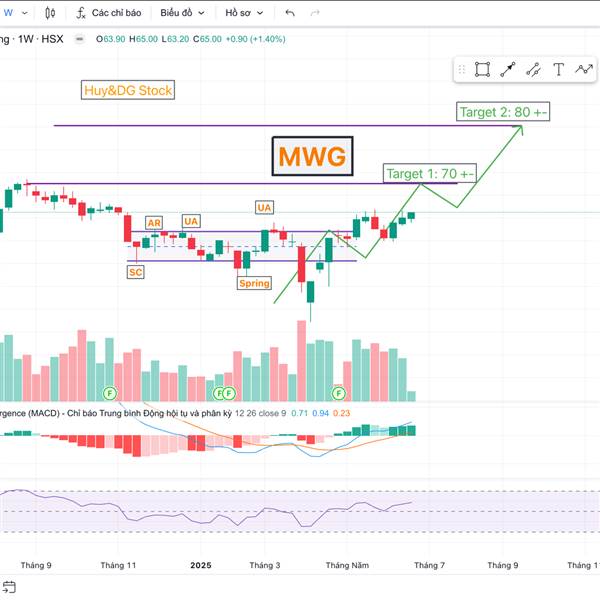
Task: Open Các chỉ báo indicators menu
Action: pos(109,13)
